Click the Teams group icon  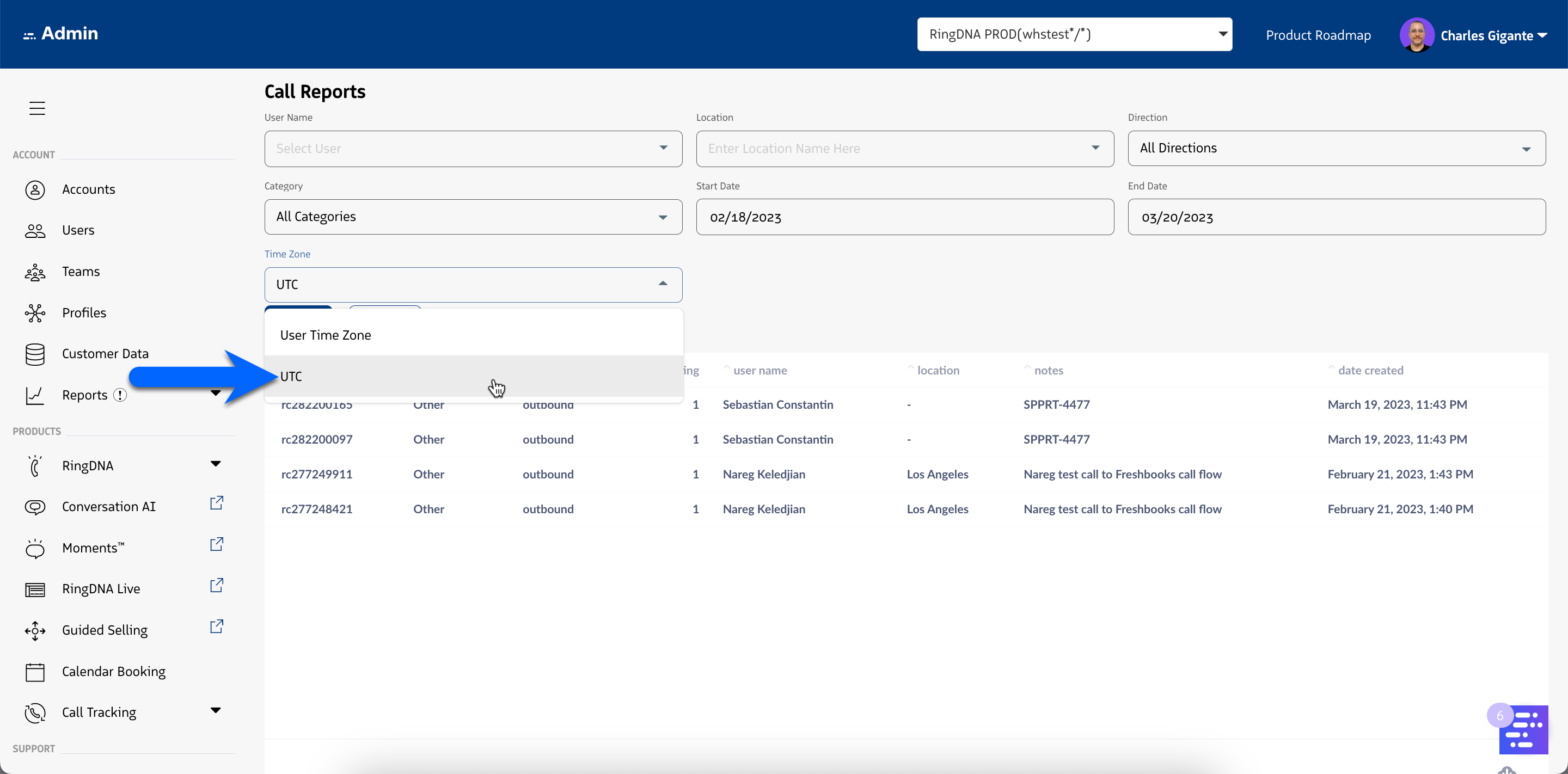pos(35,272)
